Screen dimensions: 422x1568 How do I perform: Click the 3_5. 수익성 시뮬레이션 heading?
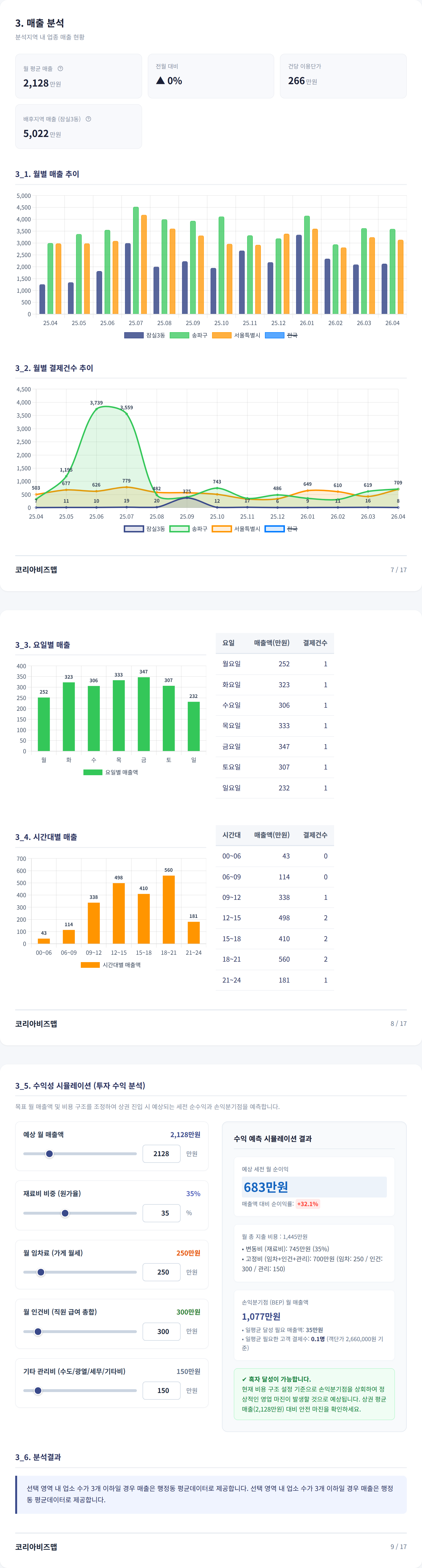80,1086
